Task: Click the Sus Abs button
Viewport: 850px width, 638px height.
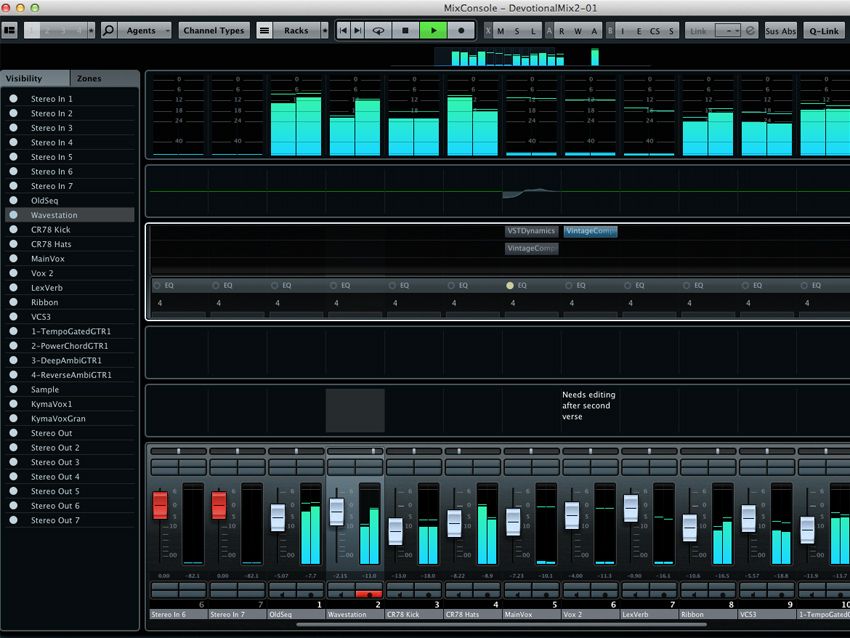Action: [x=780, y=30]
